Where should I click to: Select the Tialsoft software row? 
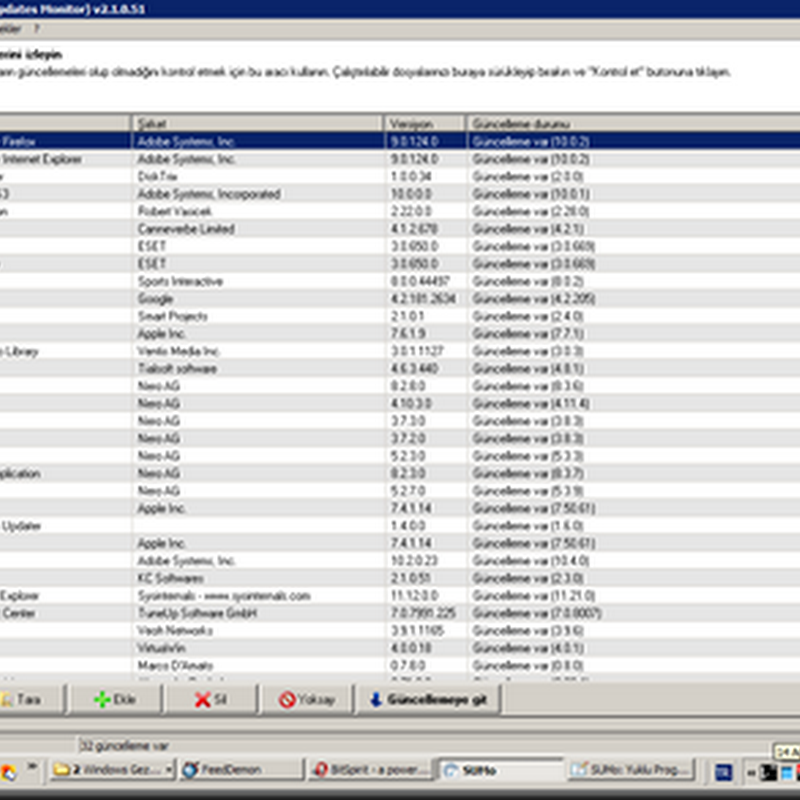(x=400, y=368)
